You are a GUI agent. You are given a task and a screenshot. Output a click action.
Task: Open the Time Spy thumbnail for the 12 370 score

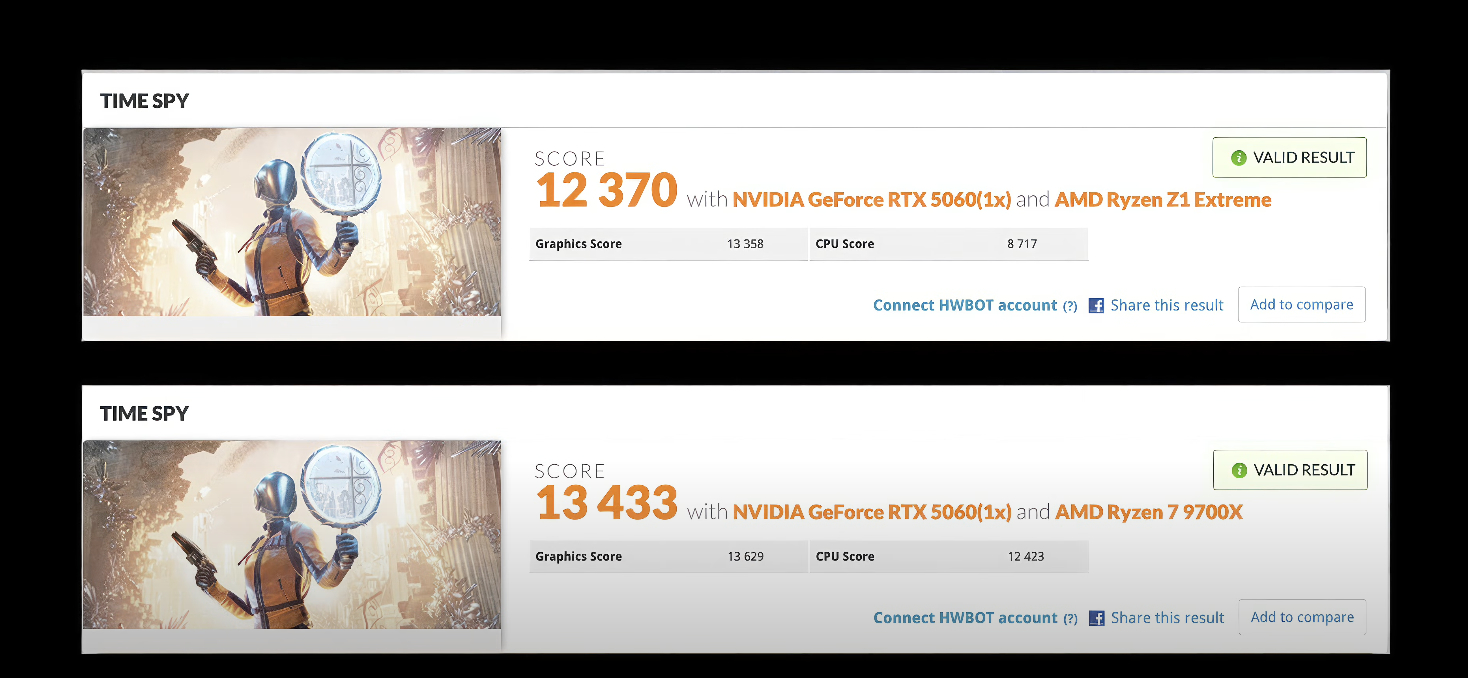pyautogui.click(x=291, y=221)
